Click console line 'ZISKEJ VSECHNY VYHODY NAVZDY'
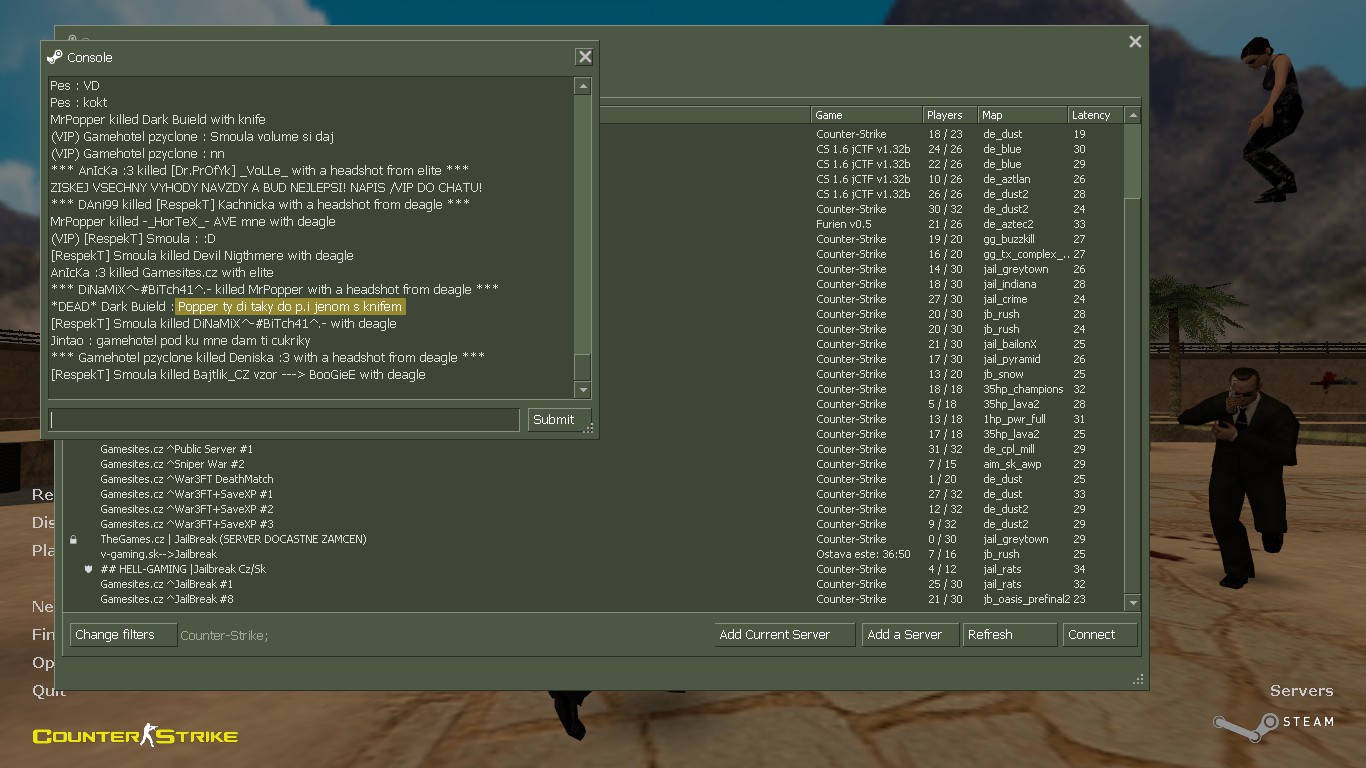The image size is (1366, 768). pos(266,188)
